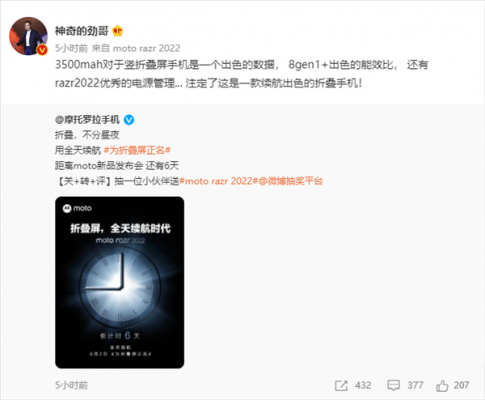Image resolution: width=485 pixels, height=400 pixels.
Task: Open hashtag #为折叠屏正名#
Action: (137, 150)
